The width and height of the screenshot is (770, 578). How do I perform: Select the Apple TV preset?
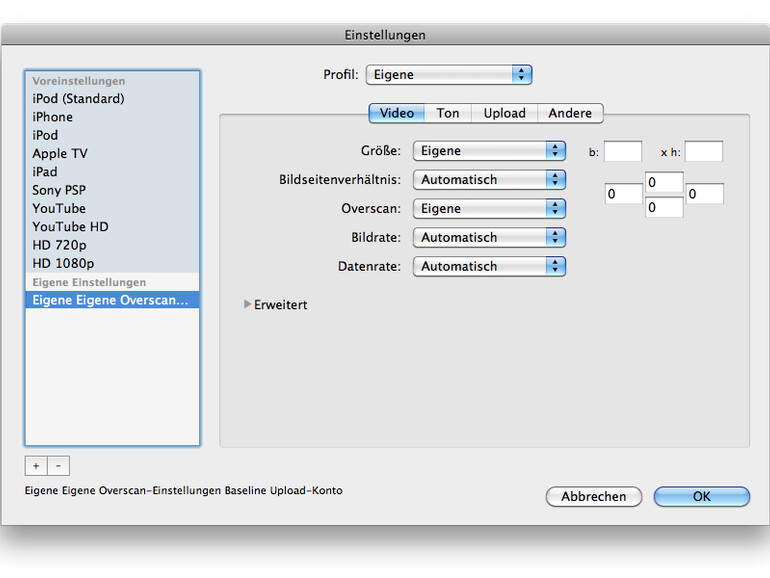click(x=60, y=154)
